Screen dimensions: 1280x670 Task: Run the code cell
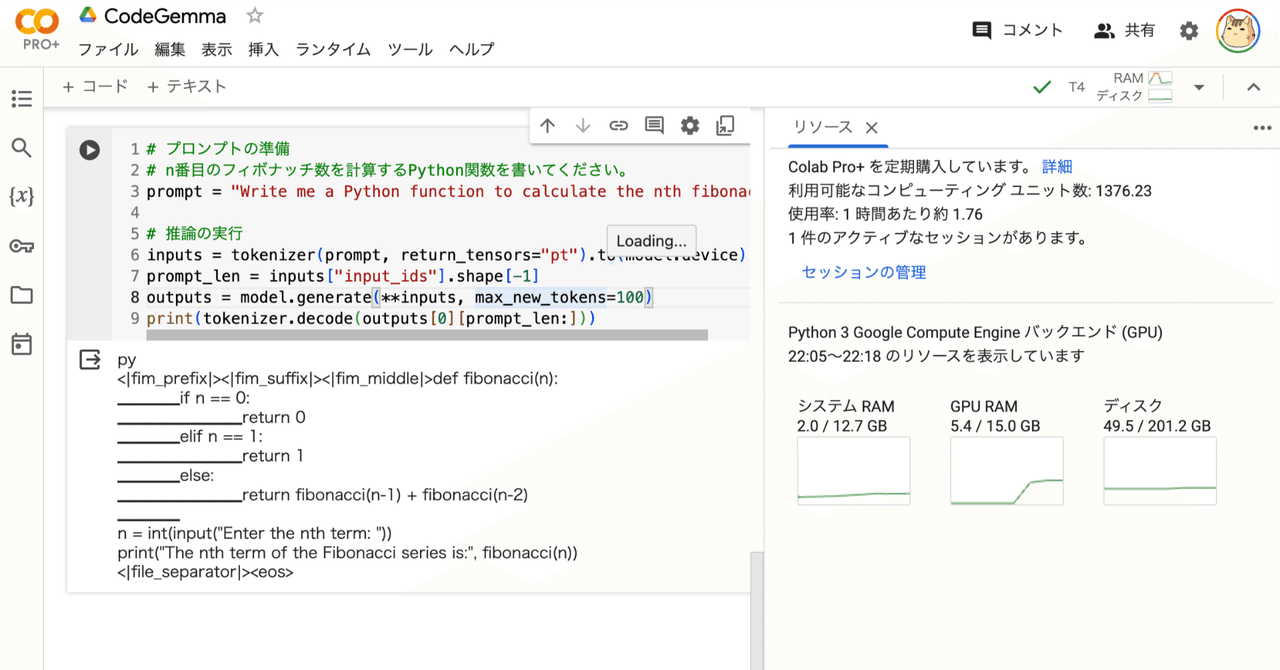point(89,149)
